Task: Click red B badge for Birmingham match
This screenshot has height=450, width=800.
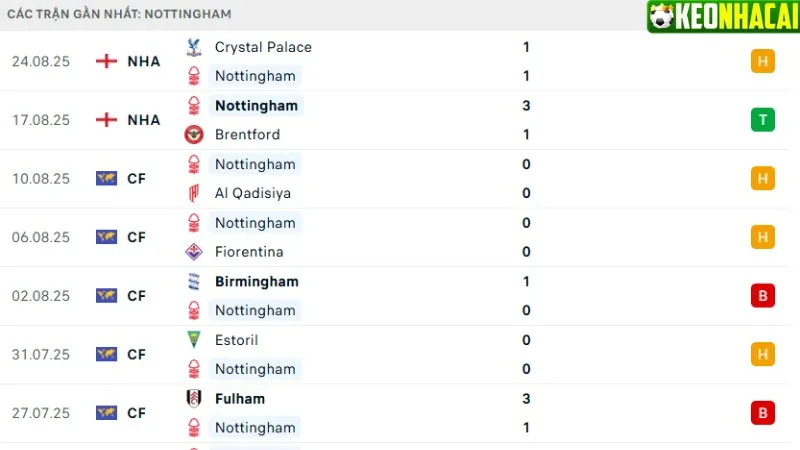Action: click(763, 296)
